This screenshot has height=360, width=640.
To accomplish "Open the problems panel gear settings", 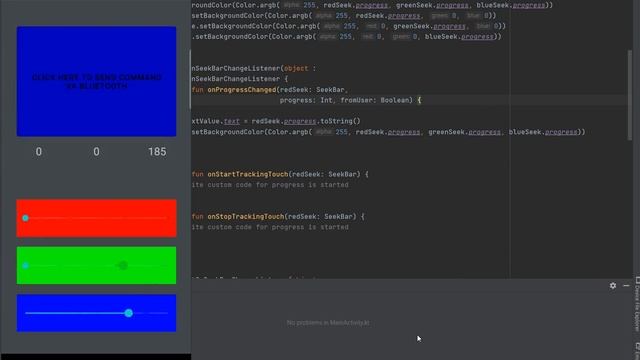I will 613,286.
